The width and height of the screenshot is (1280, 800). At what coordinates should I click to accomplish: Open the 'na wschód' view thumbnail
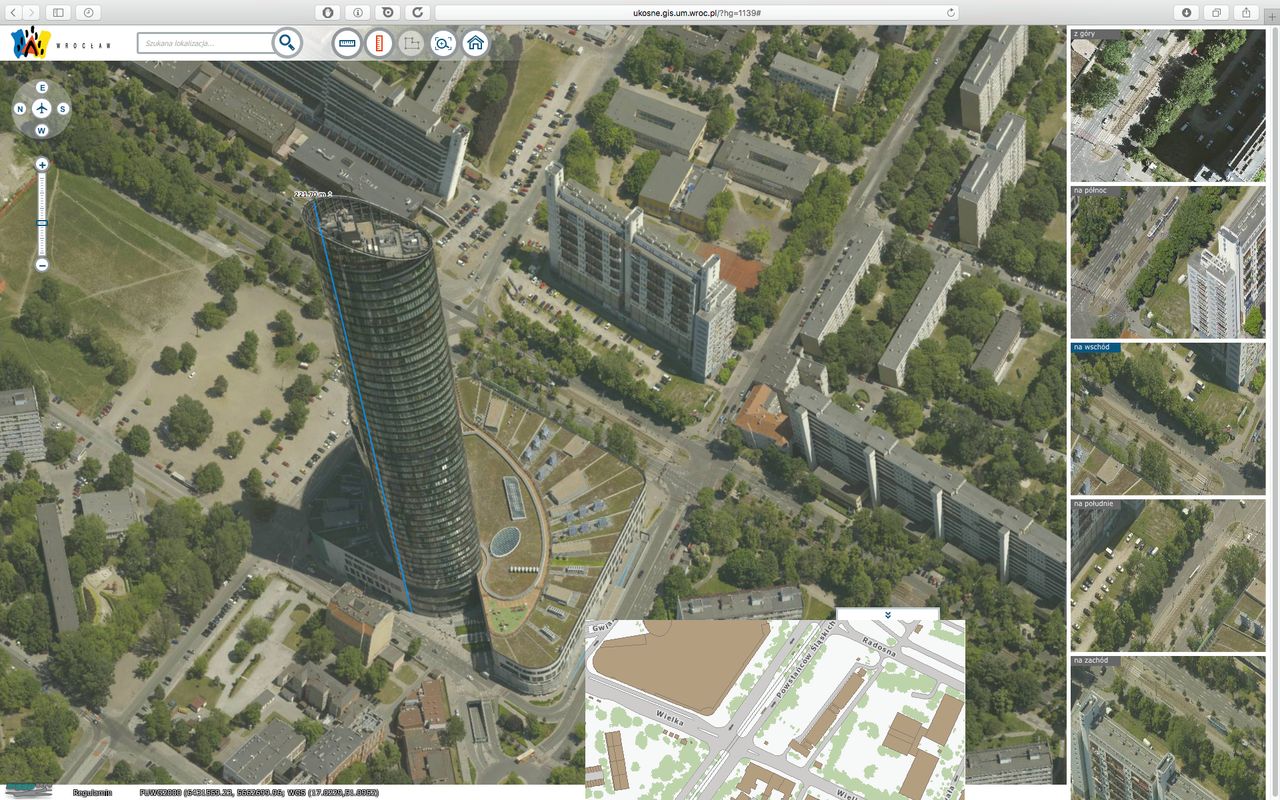(x=1167, y=419)
